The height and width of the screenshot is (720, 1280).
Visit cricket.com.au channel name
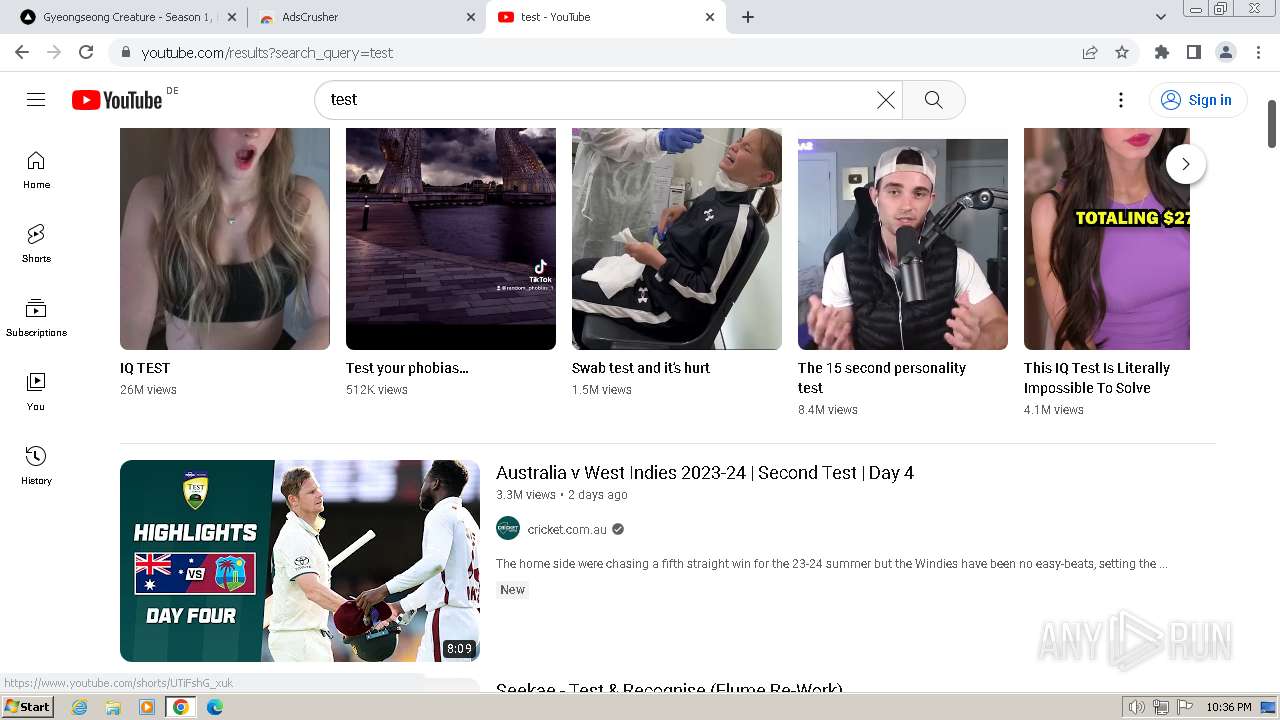(567, 529)
